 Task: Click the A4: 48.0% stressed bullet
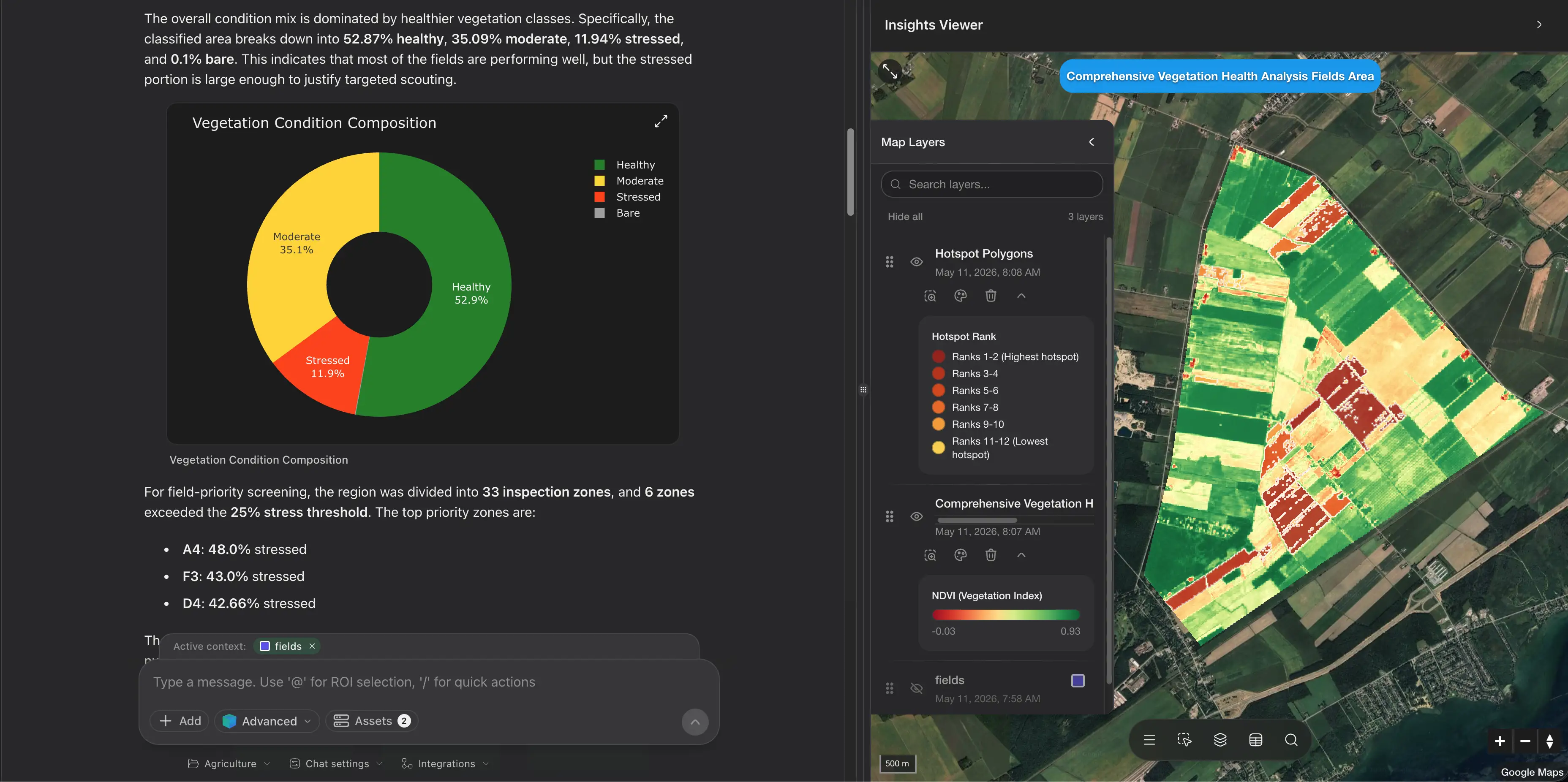click(x=244, y=549)
